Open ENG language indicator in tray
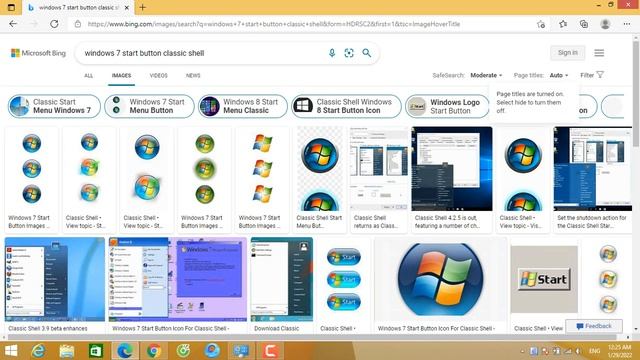 click(595, 351)
